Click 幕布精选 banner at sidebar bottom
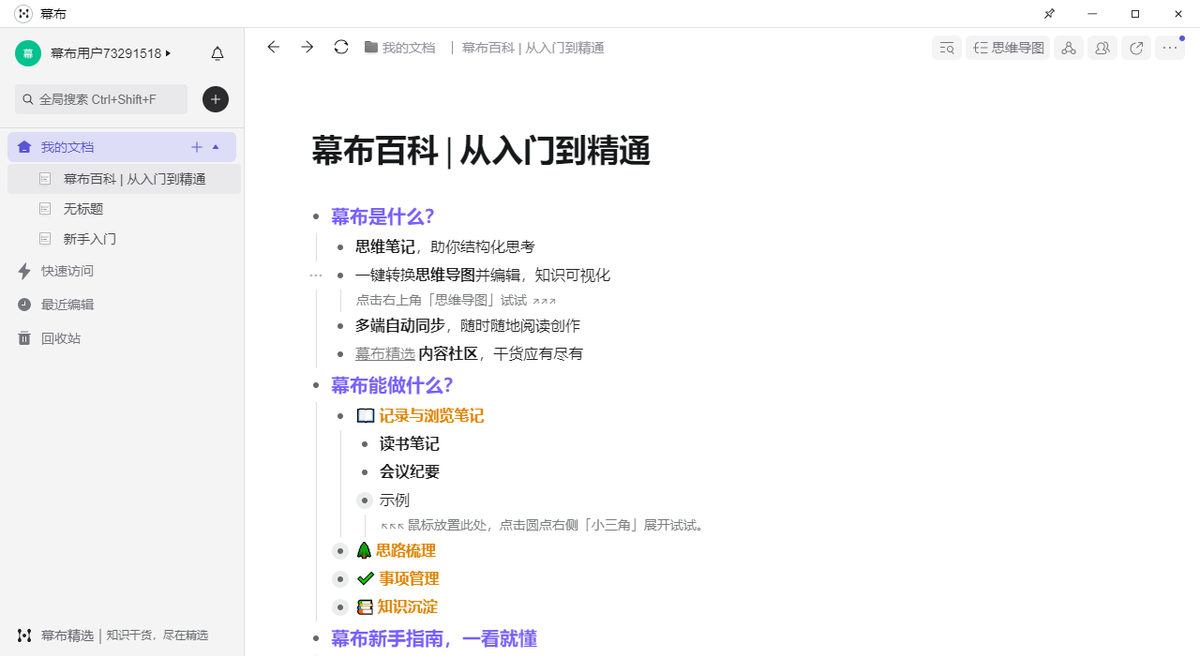1200x656 pixels. (x=113, y=635)
